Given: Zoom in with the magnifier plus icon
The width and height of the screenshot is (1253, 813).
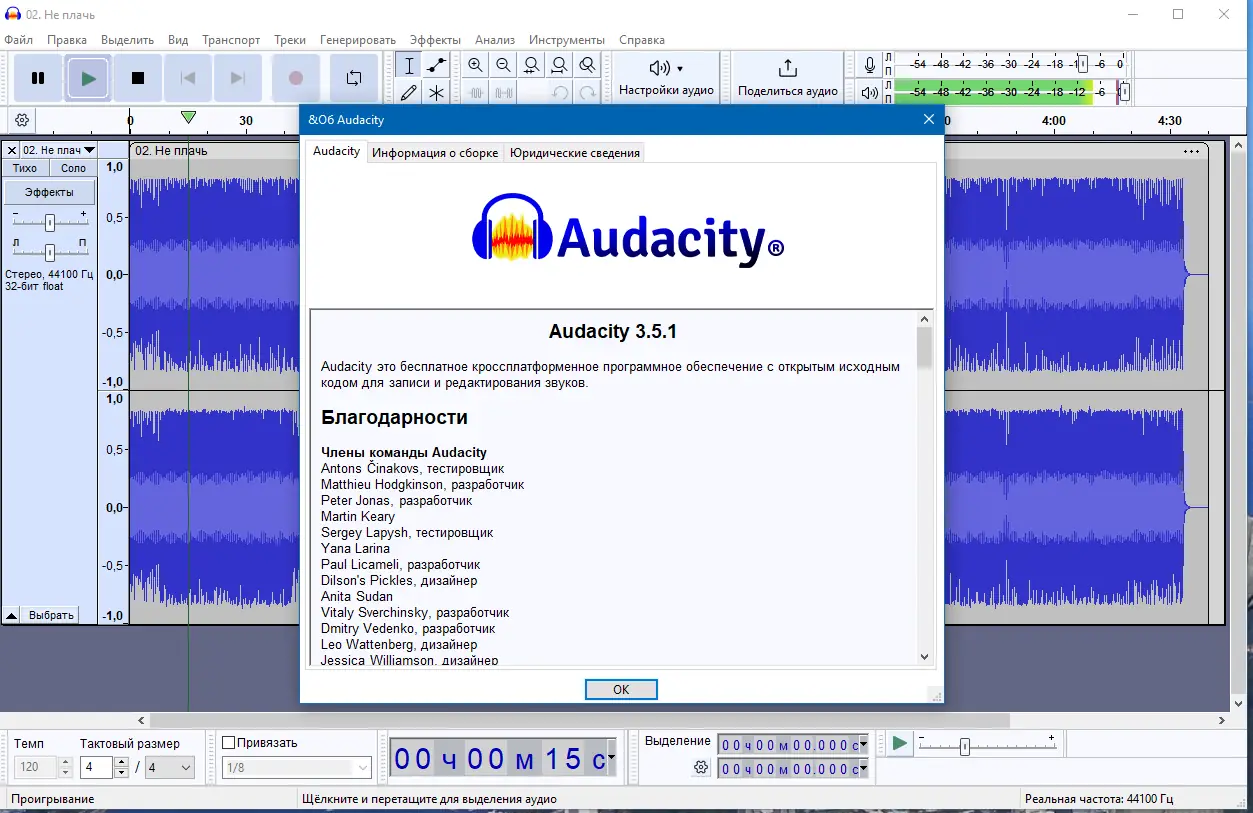Looking at the screenshot, I should [x=476, y=65].
